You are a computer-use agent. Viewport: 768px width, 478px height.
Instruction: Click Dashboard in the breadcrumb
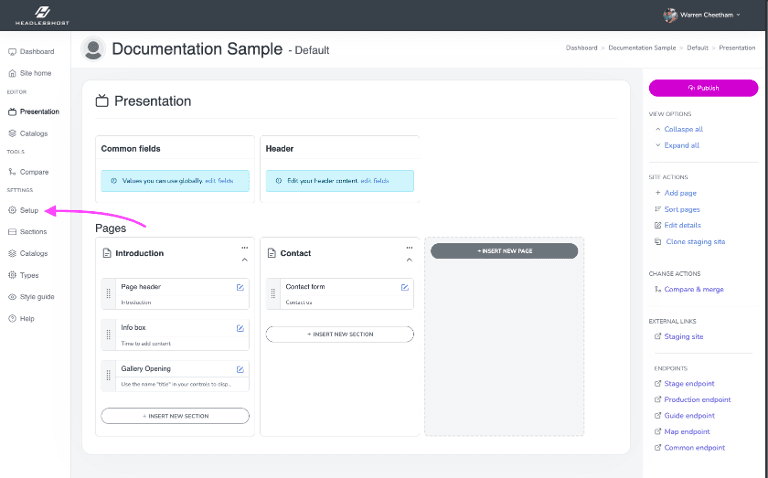pos(581,48)
